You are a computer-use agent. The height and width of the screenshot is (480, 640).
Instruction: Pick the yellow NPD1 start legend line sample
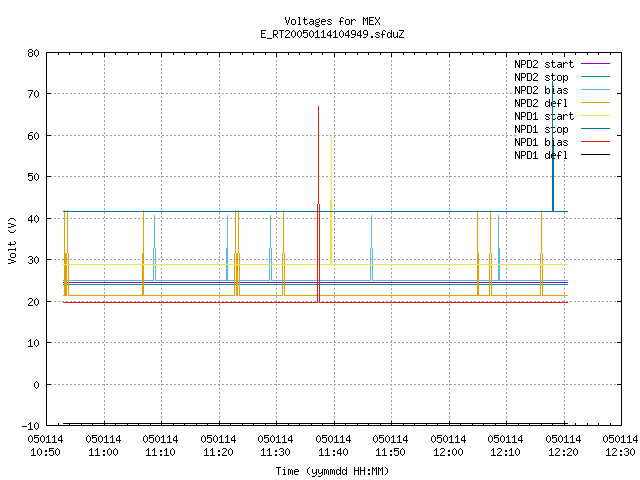tap(595, 116)
